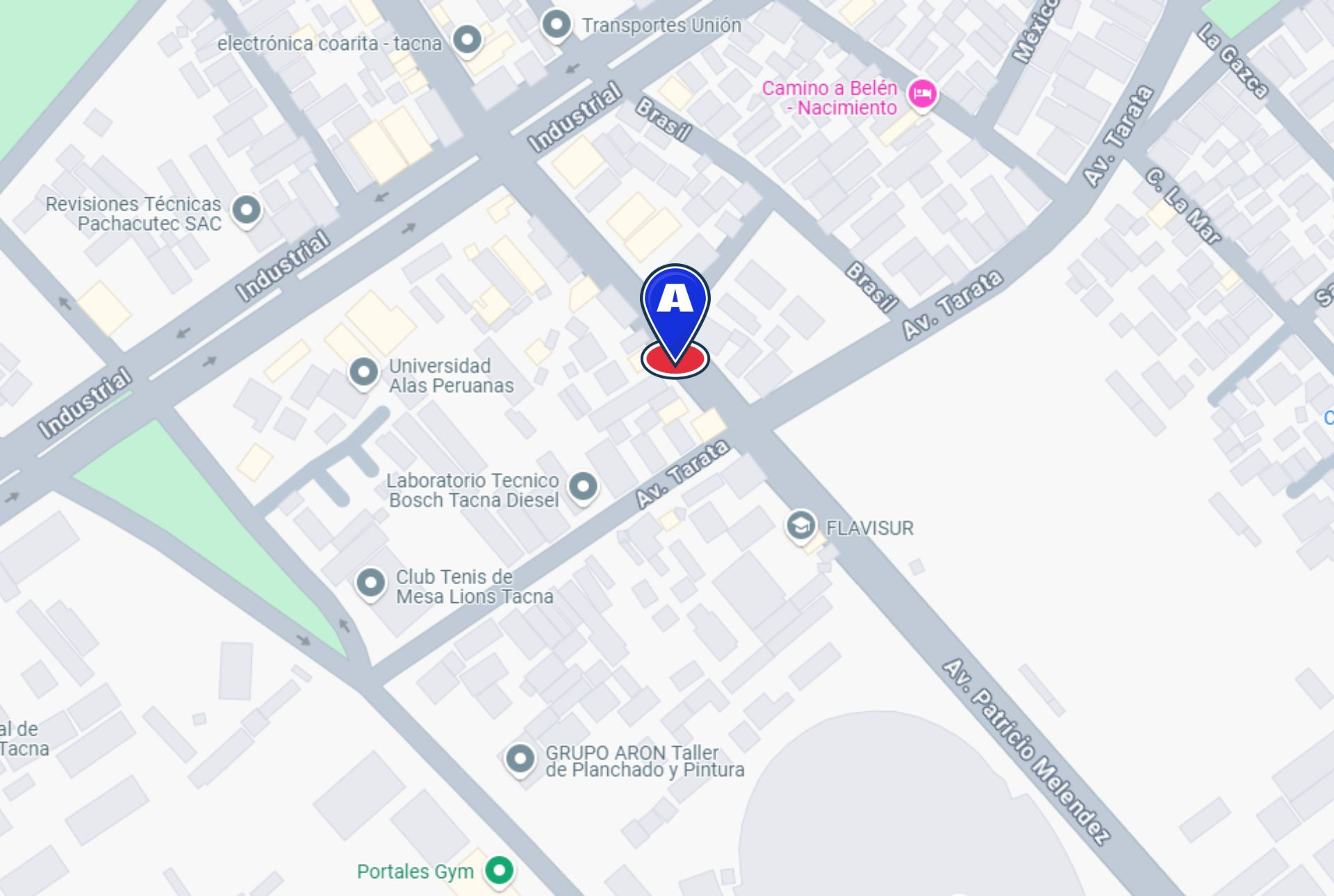Select the Transportes Unión place pin

click(556, 26)
